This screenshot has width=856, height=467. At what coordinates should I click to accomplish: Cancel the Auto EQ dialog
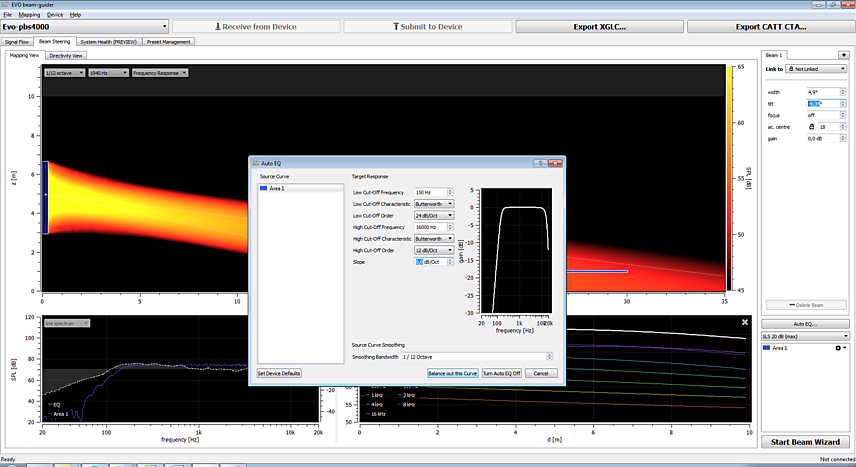541,373
